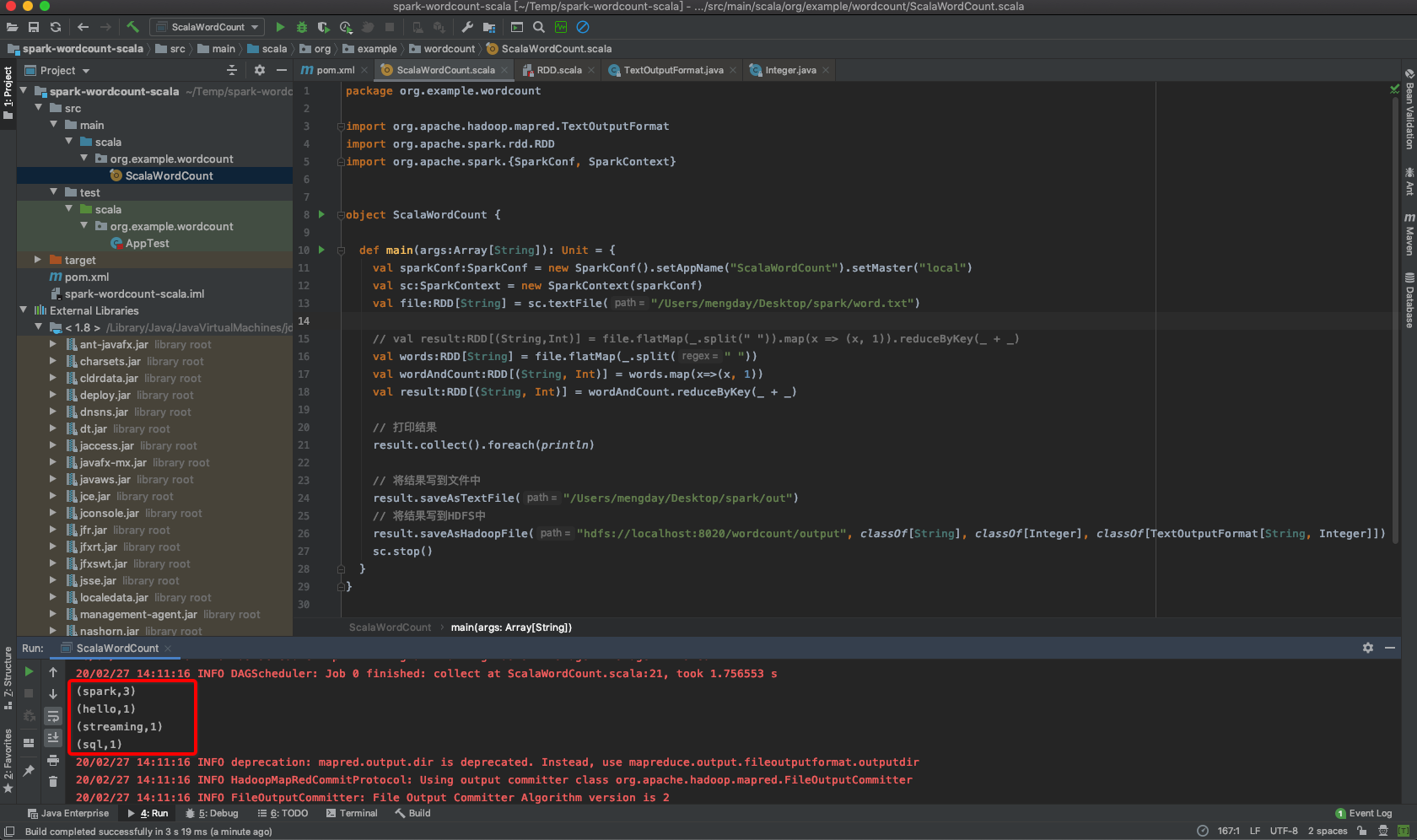1417x840 pixels.
Task: Toggle code folding at the import block
Action: 341,127
